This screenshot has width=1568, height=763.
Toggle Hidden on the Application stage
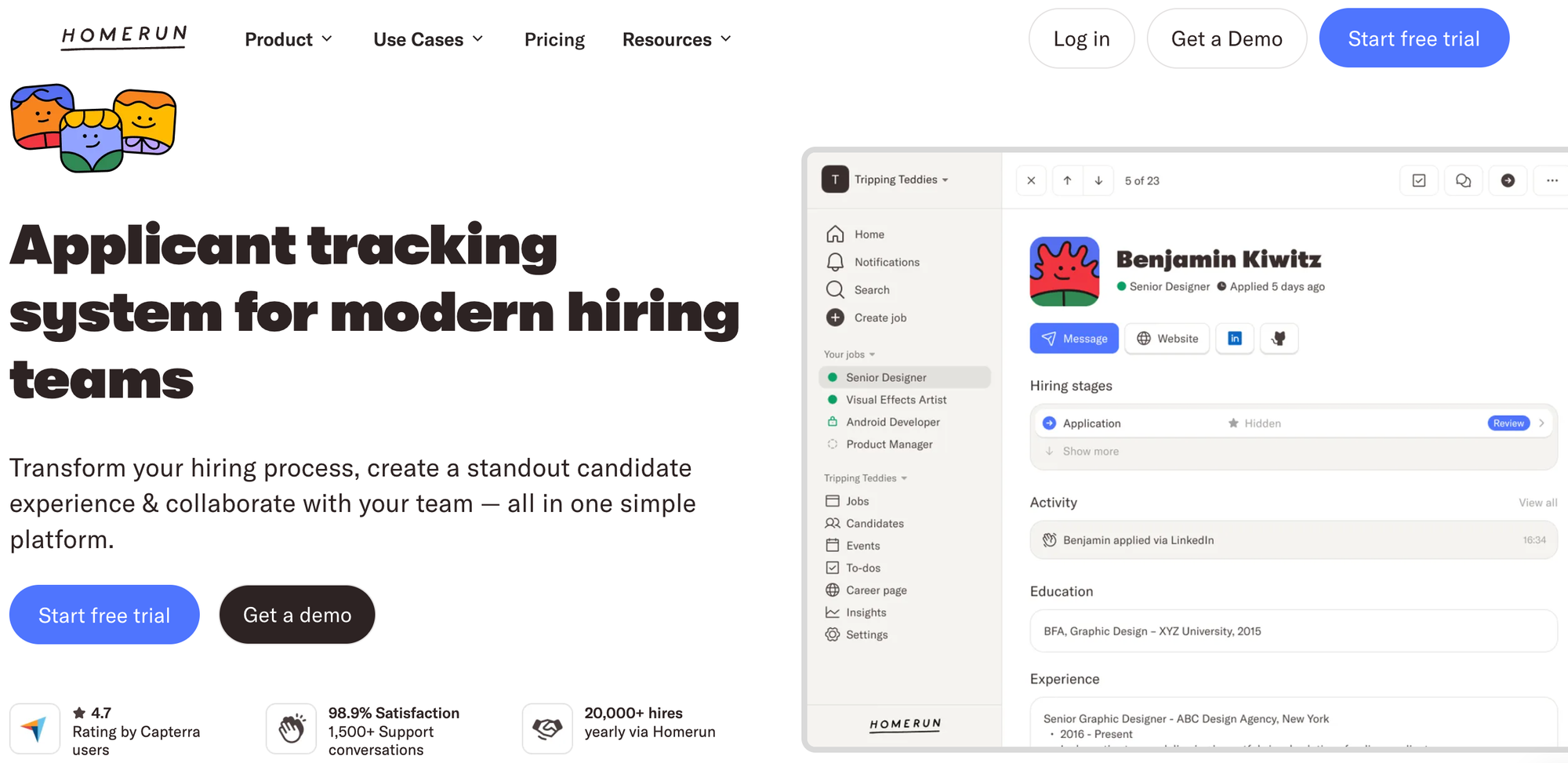(x=1254, y=423)
